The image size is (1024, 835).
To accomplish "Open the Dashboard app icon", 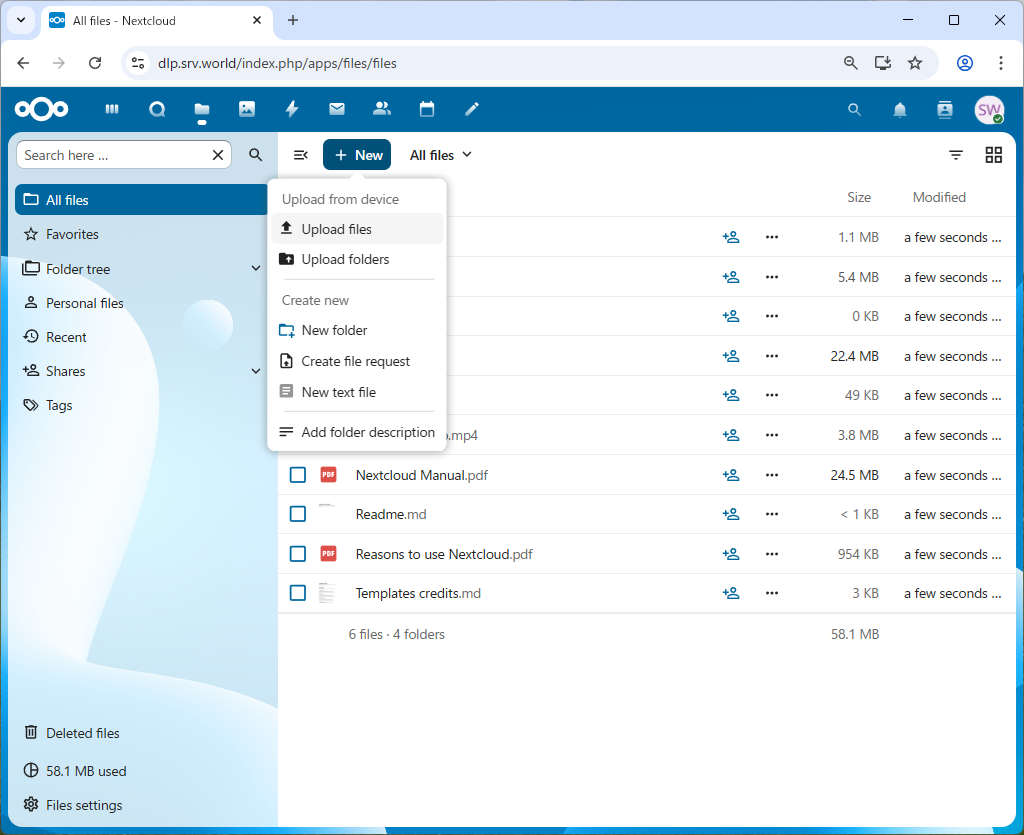I will coord(112,109).
